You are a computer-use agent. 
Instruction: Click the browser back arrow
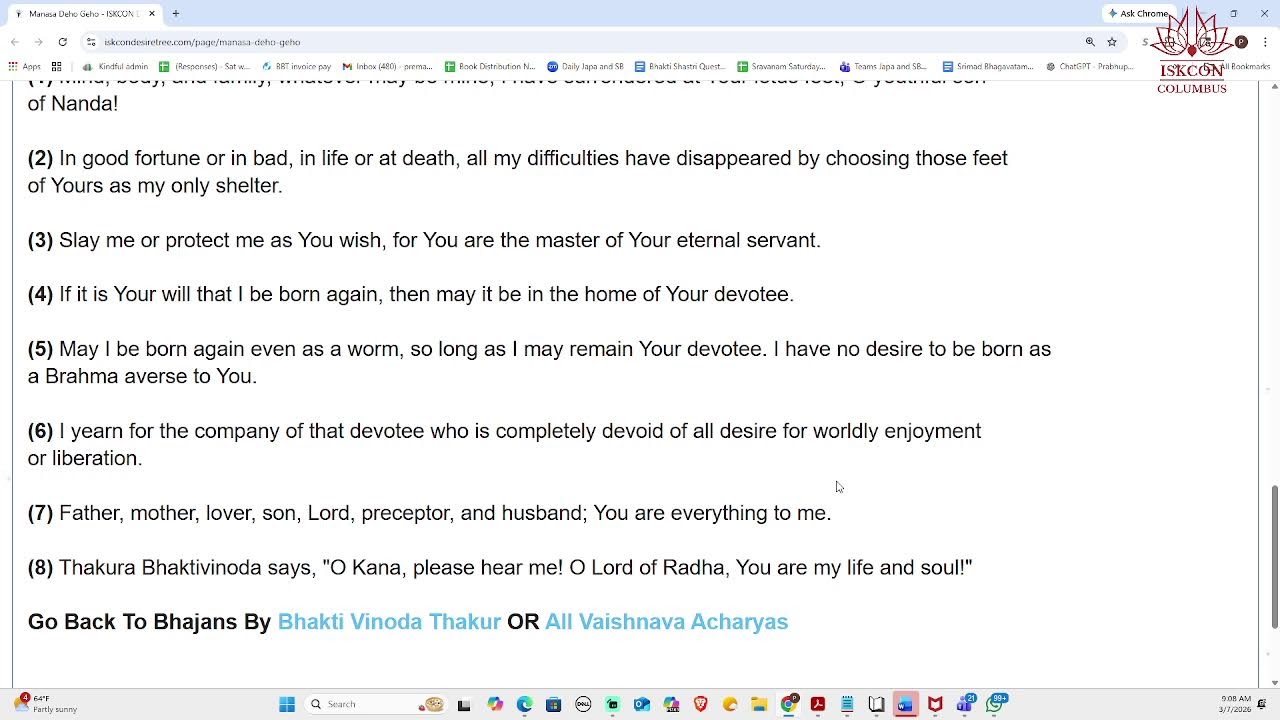(x=14, y=42)
